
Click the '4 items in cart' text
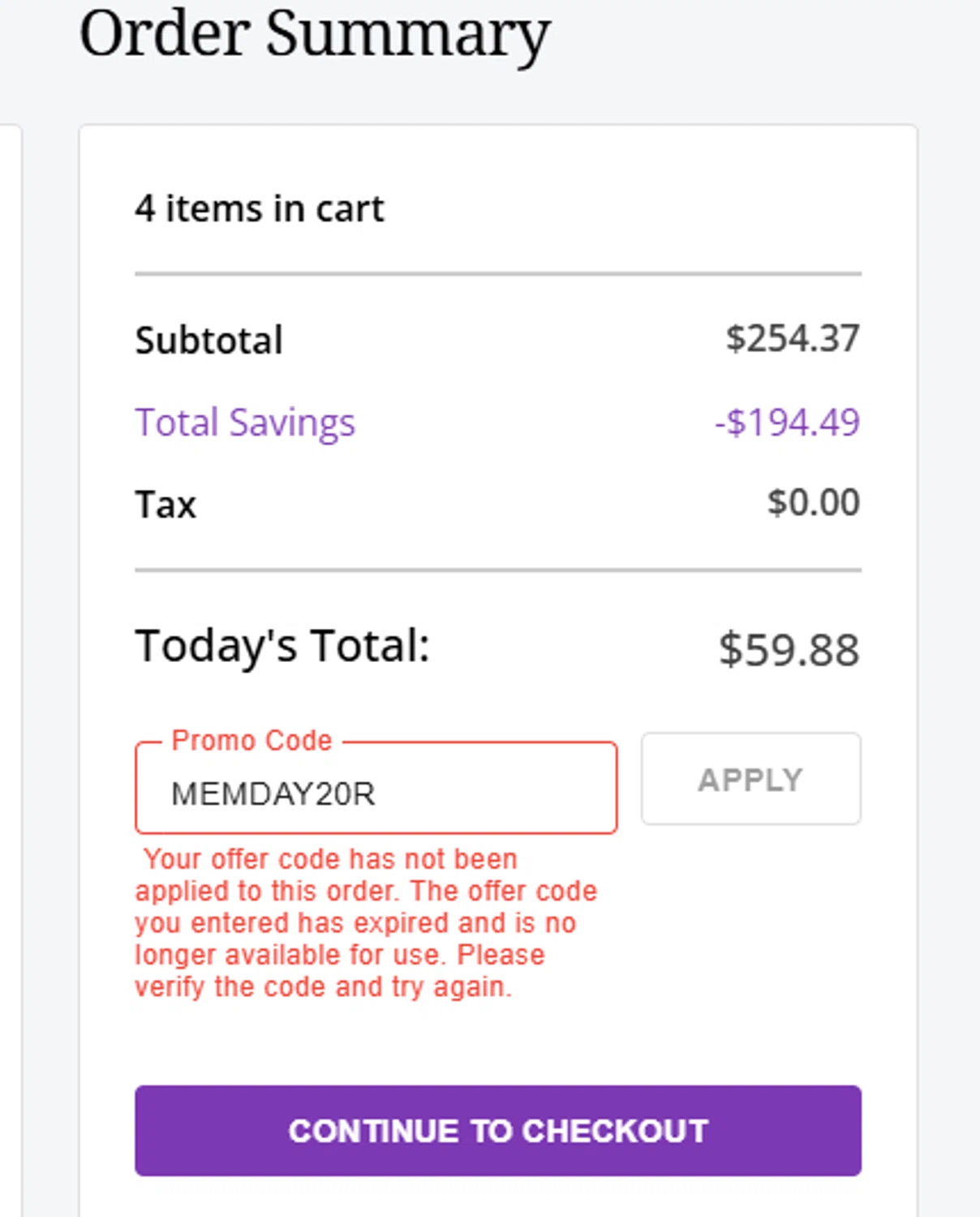tap(260, 209)
